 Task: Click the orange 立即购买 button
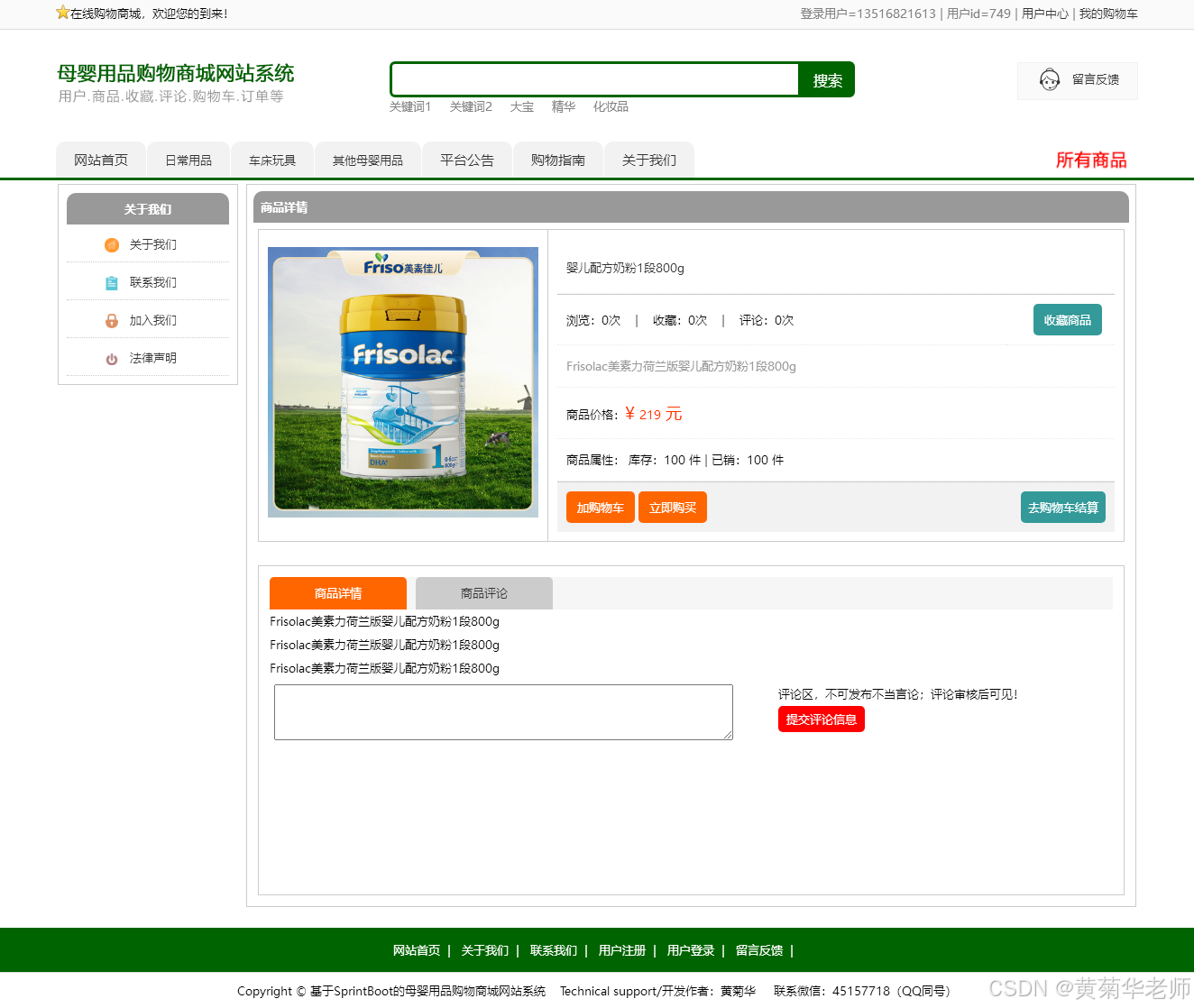(x=673, y=508)
